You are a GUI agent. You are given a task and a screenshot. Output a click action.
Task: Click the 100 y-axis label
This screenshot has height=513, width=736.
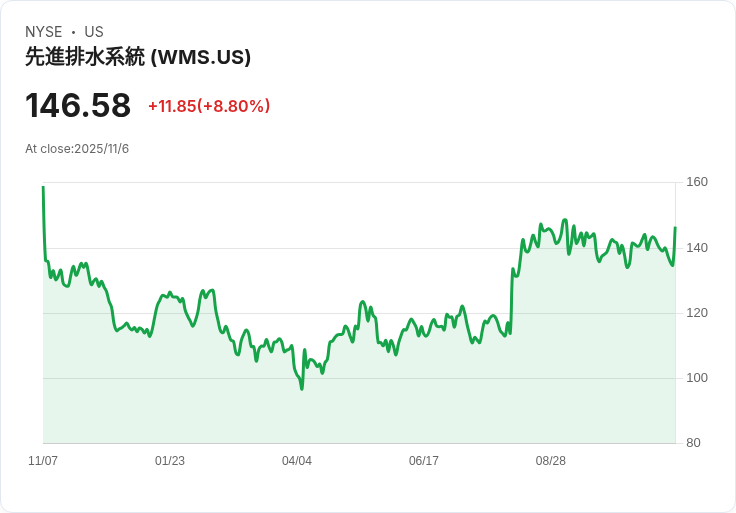[x=697, y=378]
